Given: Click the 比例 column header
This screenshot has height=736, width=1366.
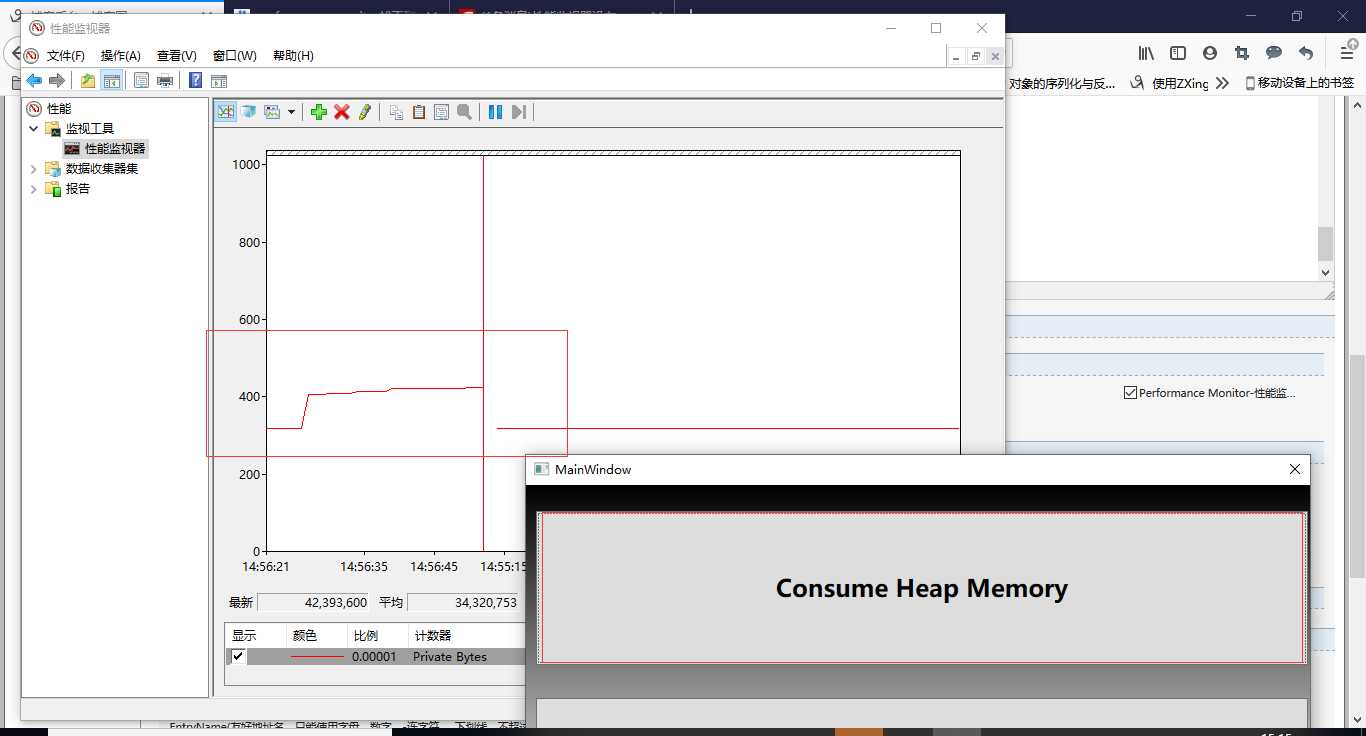Looking at the screenshot, I should [366, 636].
